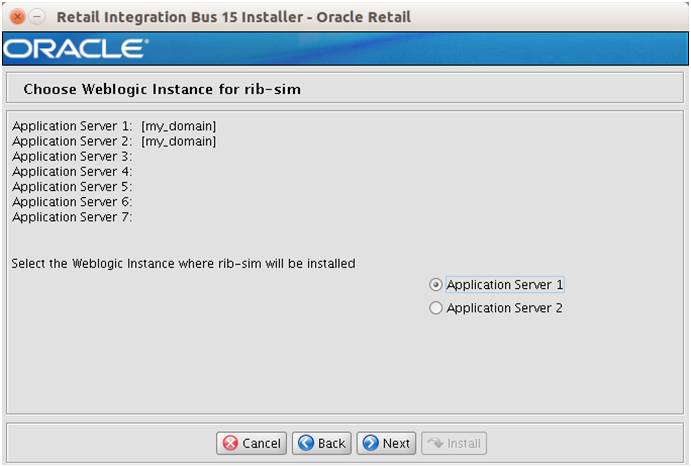Screen dimensions: 691x467
Task: Click the red X icon on Cancel
Action: pyautogui.click(x=230, y=443)
